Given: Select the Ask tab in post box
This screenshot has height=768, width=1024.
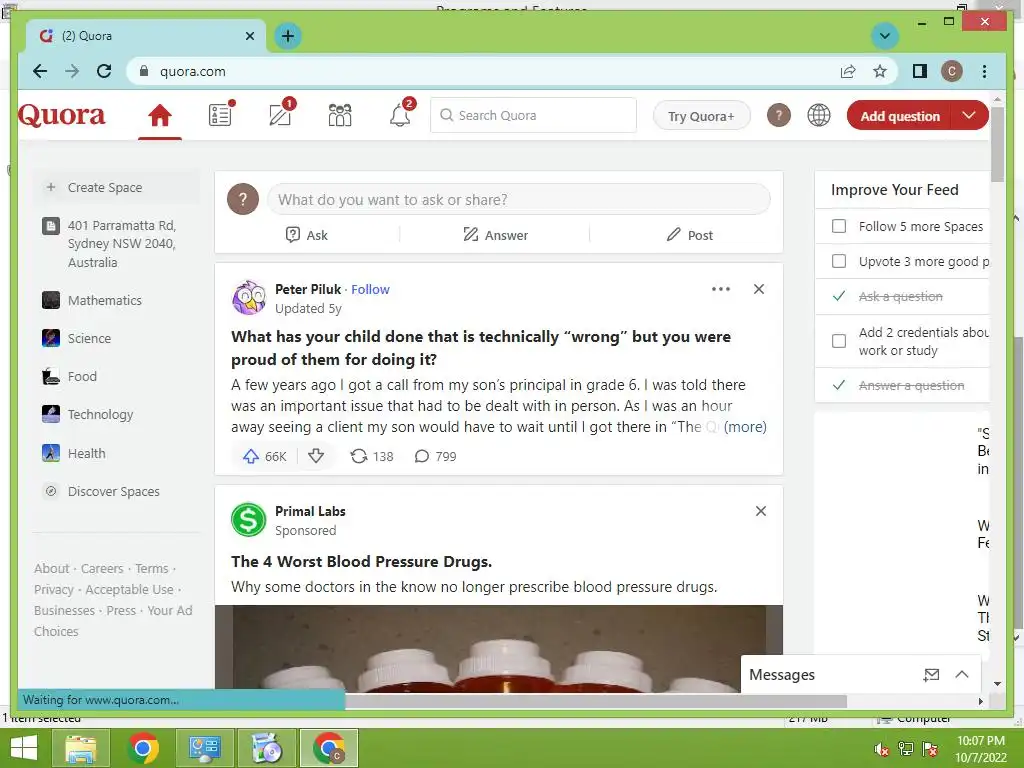Looking at the screenshot, I should click(x=306, y=235).
